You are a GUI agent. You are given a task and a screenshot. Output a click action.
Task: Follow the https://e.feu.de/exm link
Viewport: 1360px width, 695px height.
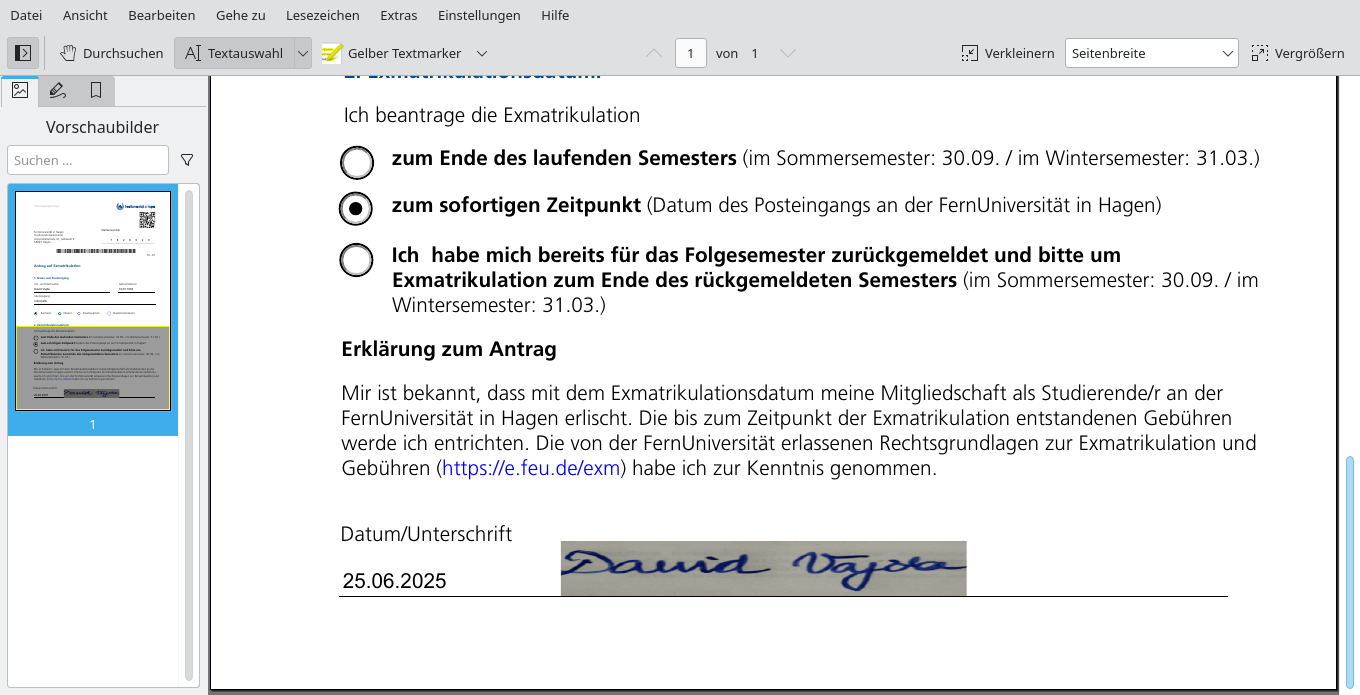tap(530, 467)
